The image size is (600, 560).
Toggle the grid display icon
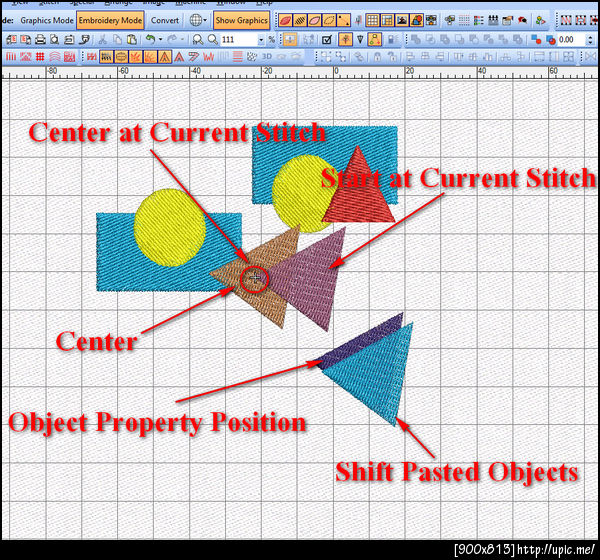coord(372,20)
